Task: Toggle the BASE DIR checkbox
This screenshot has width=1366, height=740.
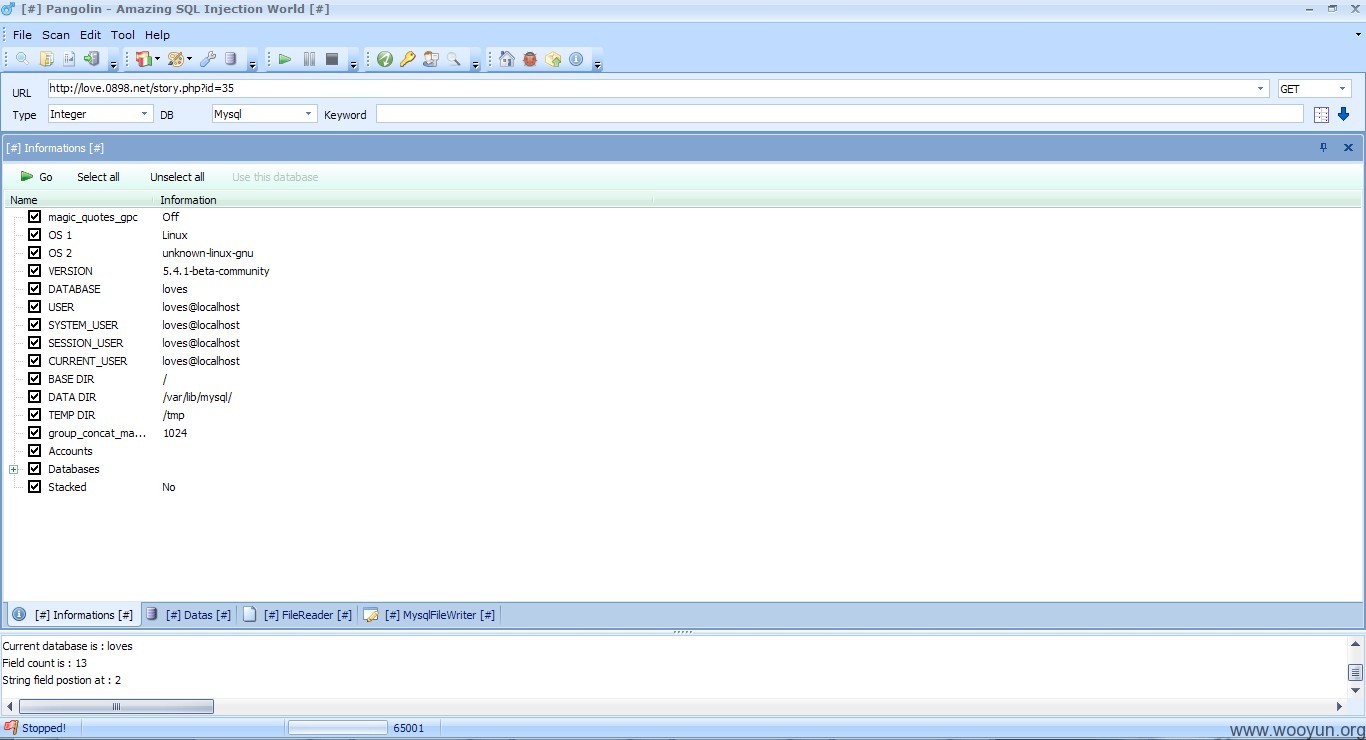Action: point(35,379)
